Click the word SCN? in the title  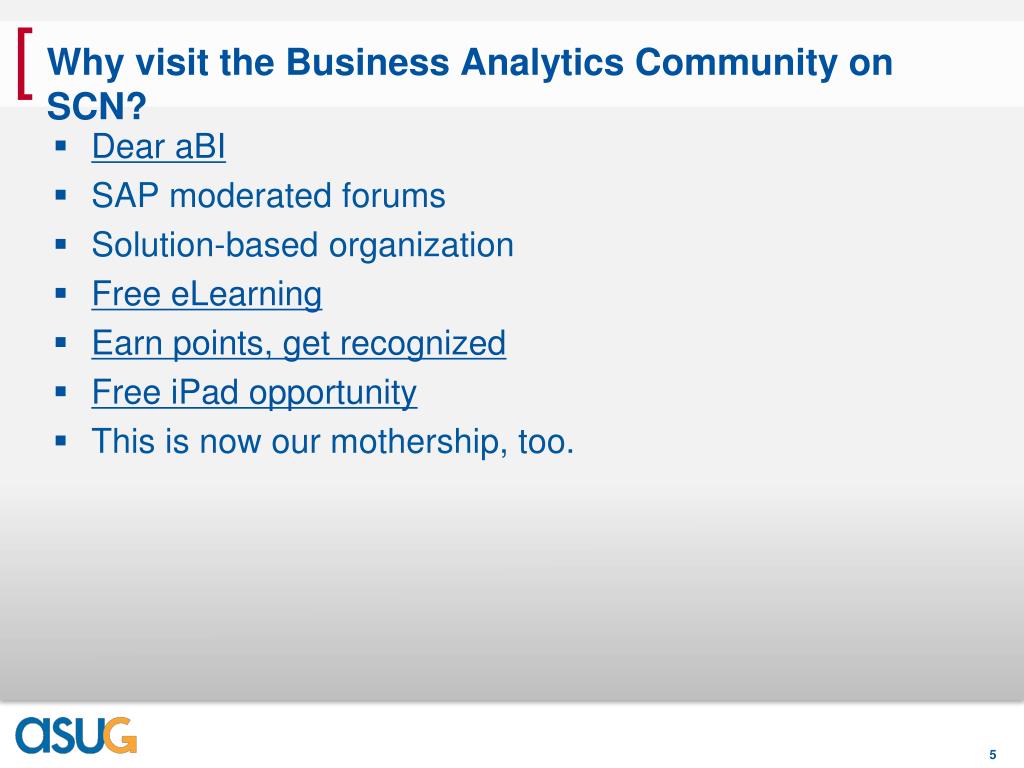pyautogui.click(x=97, y=106)
